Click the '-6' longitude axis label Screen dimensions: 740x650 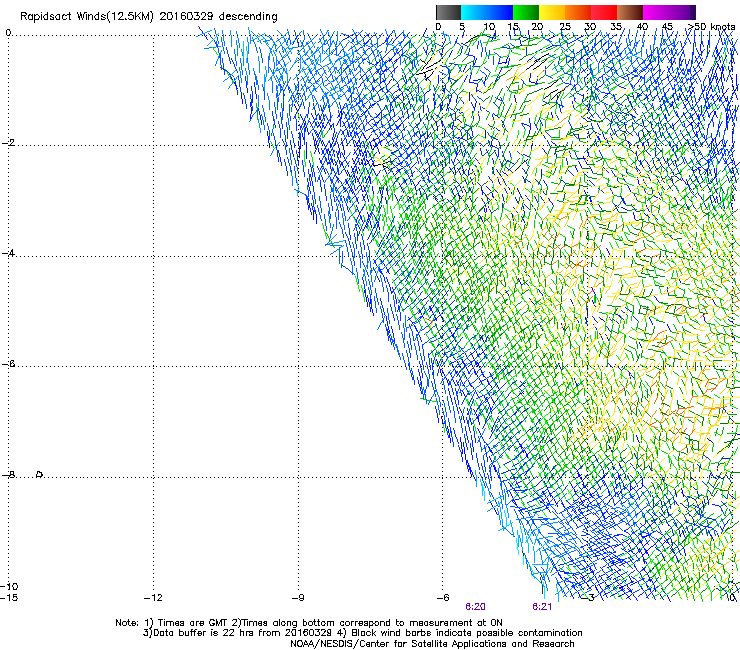click(x=443, y=598)
